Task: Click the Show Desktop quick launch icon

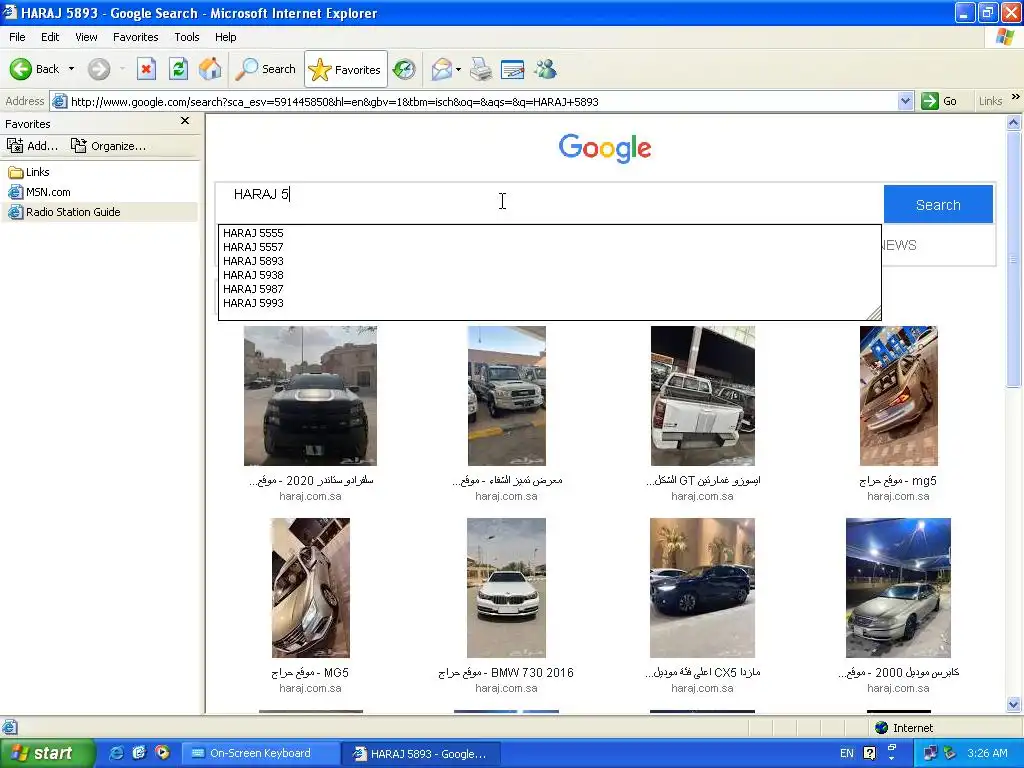Action: (x=139, y=753)
